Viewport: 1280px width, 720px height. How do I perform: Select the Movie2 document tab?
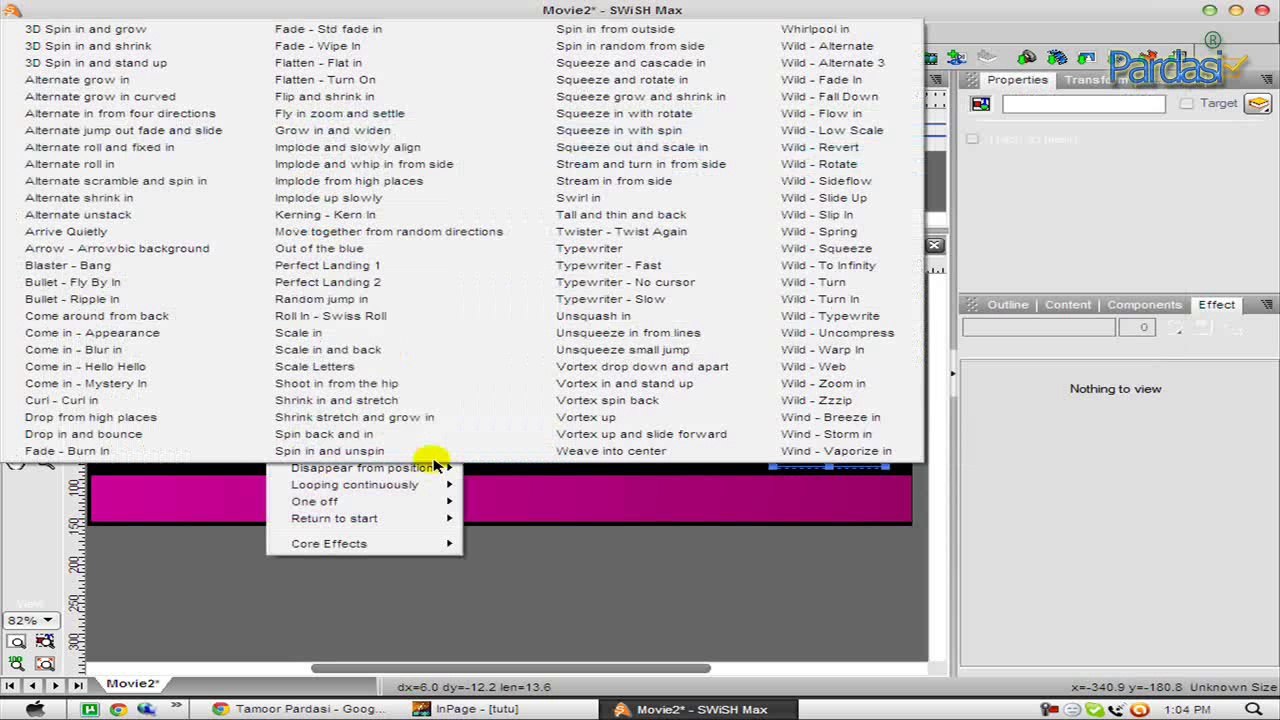pyautogui.click(x=132, y=684)
